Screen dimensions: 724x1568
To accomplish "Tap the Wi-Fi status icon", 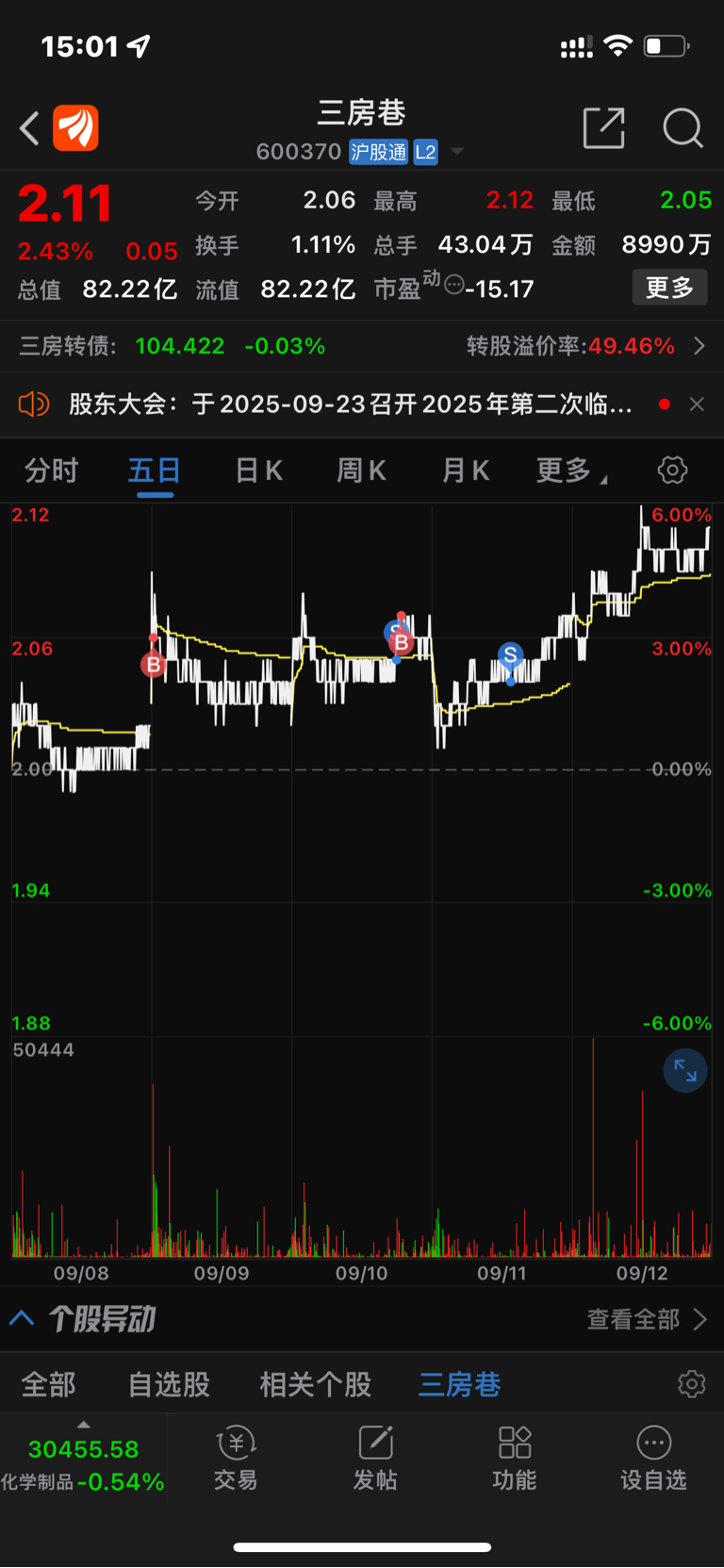I will coord(618,45).
